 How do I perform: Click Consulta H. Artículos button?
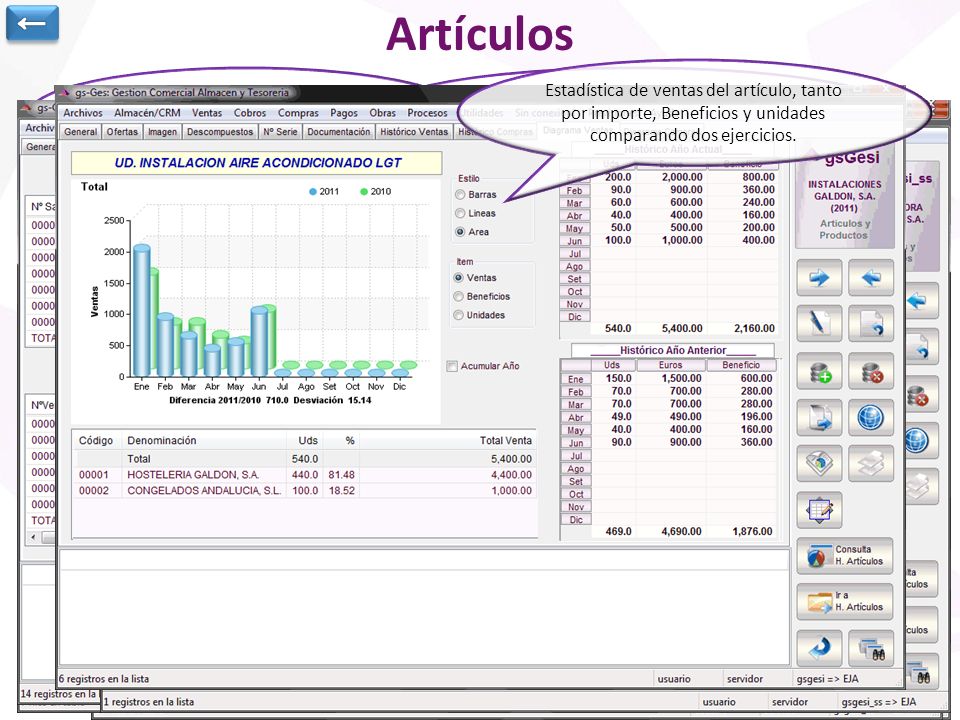click(x=845, y=555)
